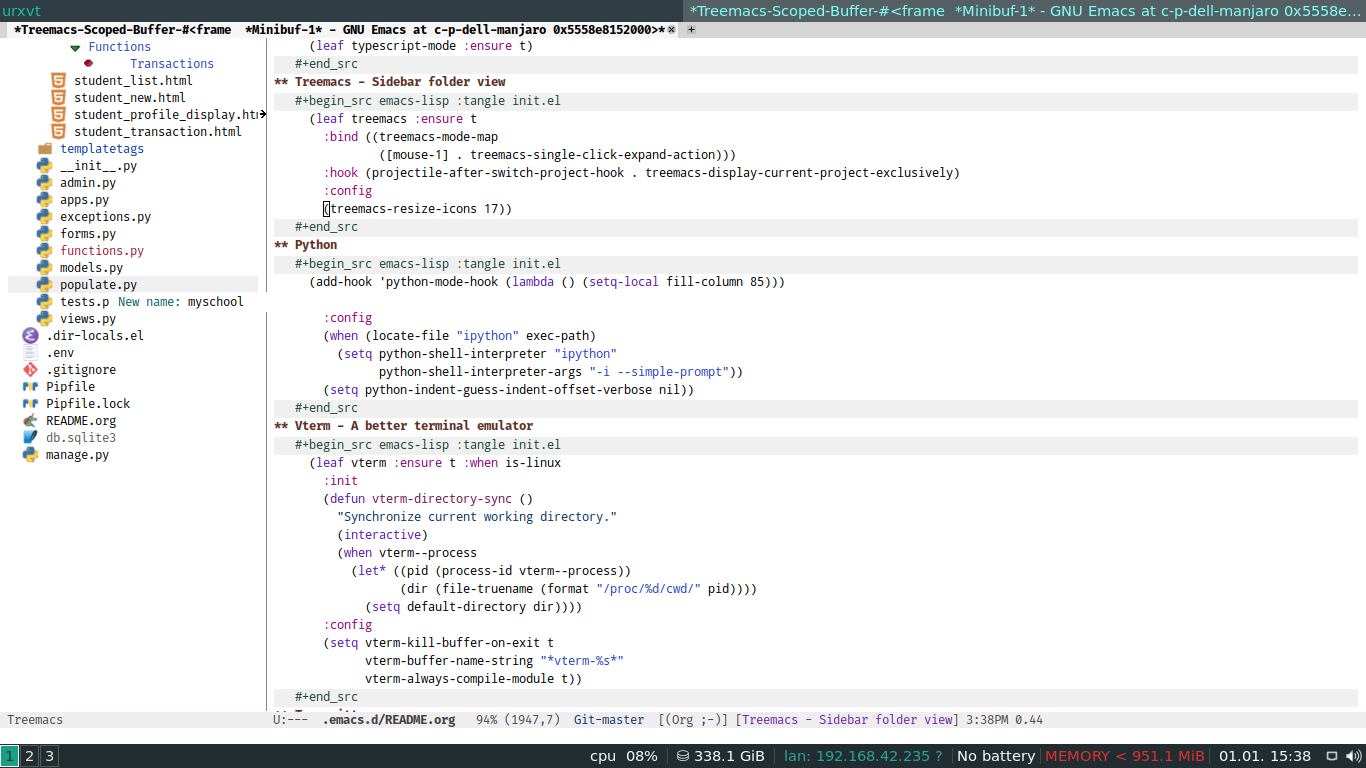Click the database icon for db.sqlite3
1366x768 pixels.
click(x=30, y=438)
